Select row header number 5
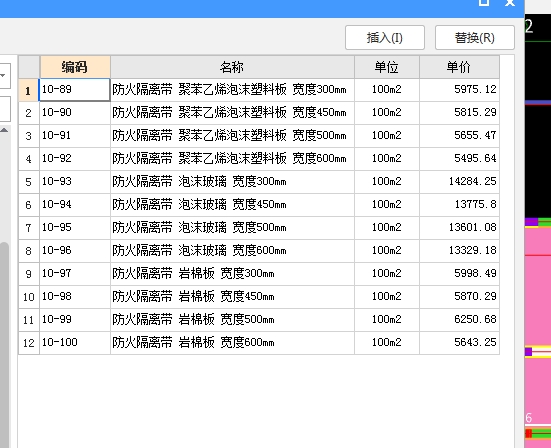The height and width of the screenshot is (448, 551). (x=29, y=182)
